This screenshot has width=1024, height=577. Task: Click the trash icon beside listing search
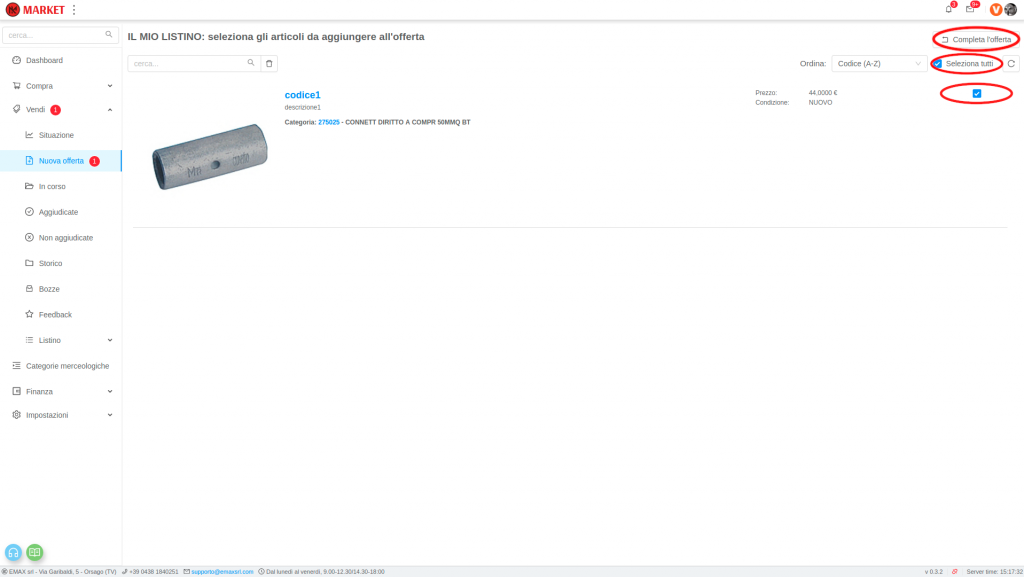pos(269,63)
